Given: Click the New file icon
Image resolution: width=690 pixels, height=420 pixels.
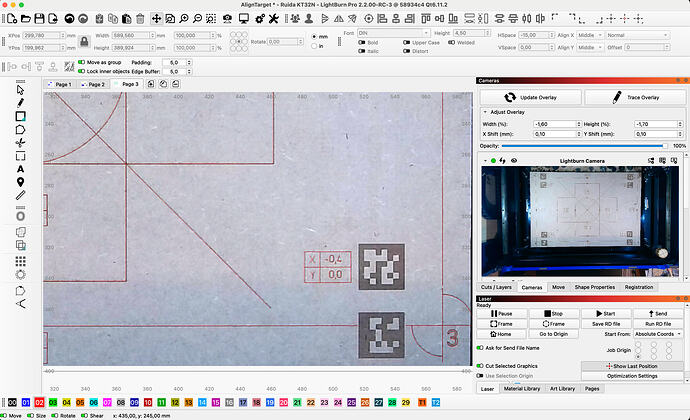Looking at the screenshot, I should coord(12,18).
